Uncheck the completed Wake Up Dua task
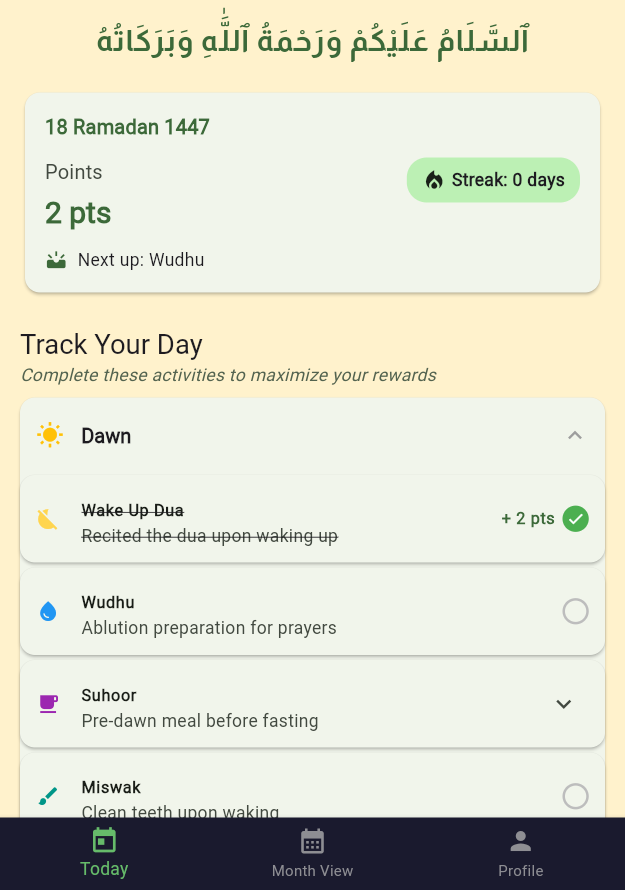625x890 pixels. (575, 519)
